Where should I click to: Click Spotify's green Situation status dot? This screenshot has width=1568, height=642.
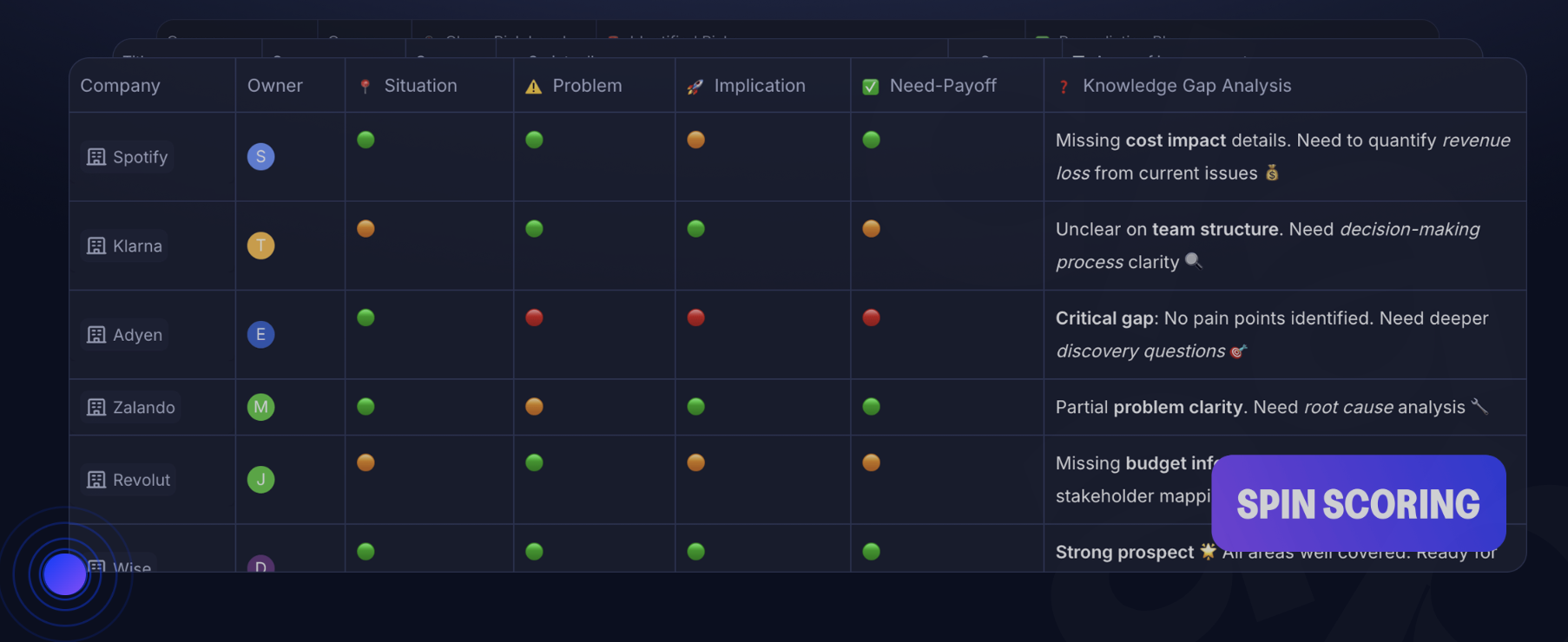tap(366, 140)
